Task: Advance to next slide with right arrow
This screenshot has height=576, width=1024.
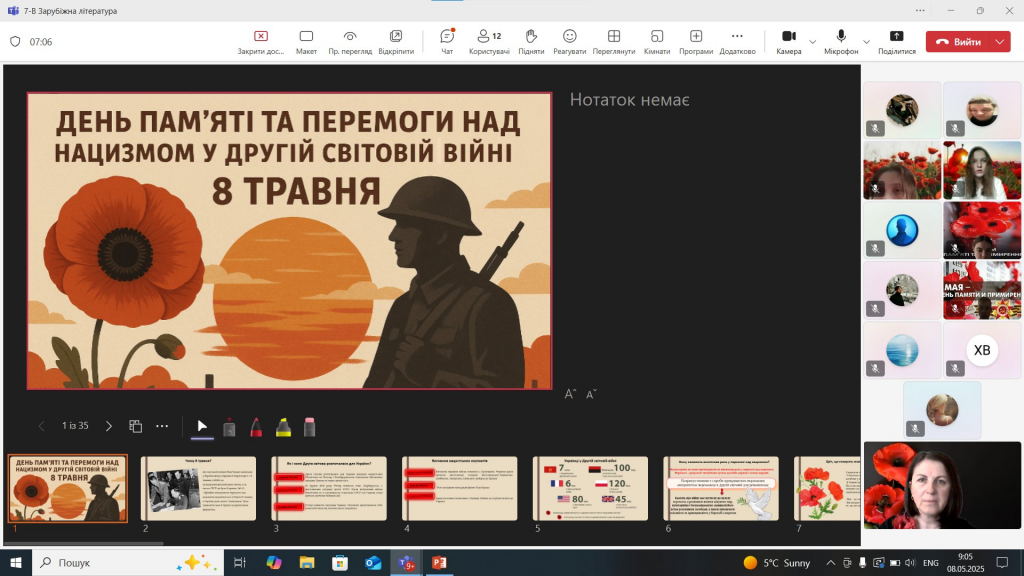Action: (109, 426)
